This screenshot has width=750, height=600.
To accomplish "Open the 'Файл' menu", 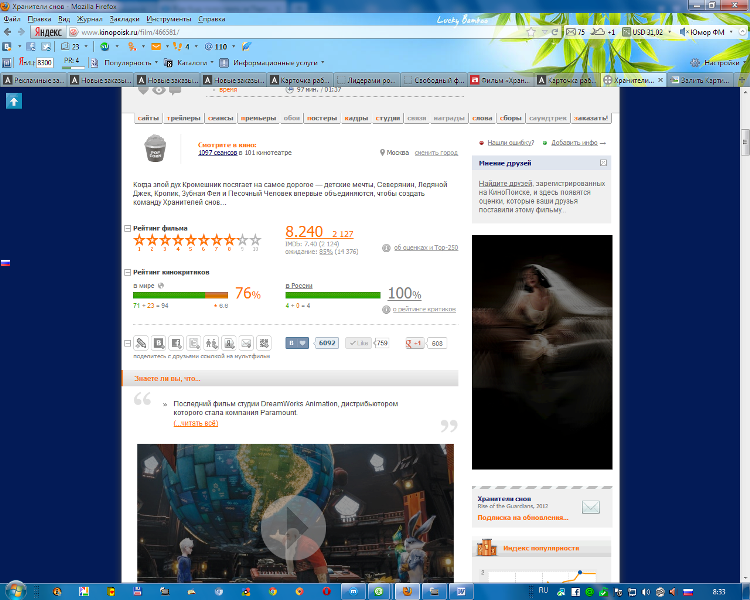I will tap(12, 19).
